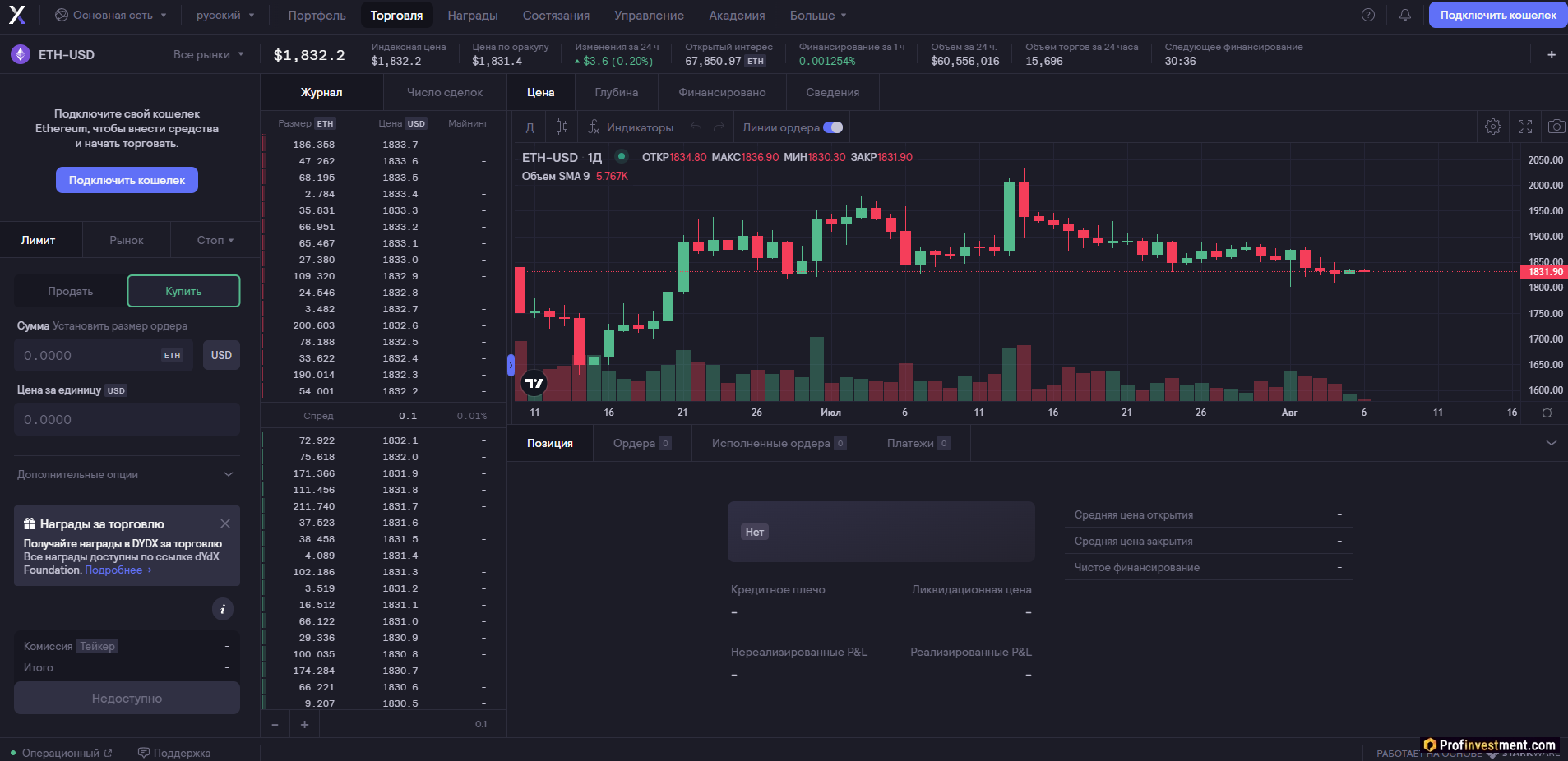1568x761 pixels.
Task: Open the All markets dropdown
Action: (x=208, y=54)
